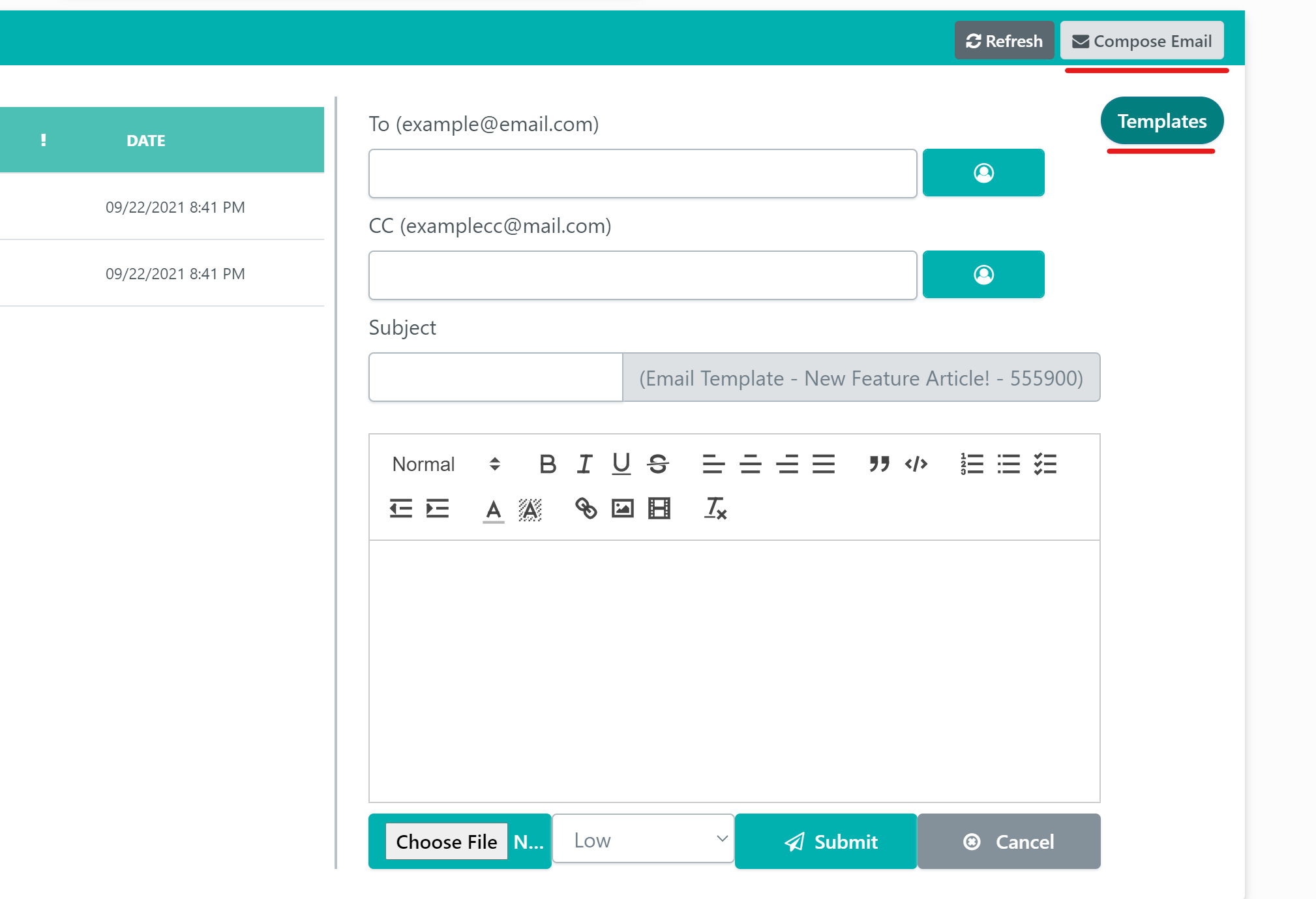Align text center
This screenshot has width=1316, height=899.
point(750,464)
